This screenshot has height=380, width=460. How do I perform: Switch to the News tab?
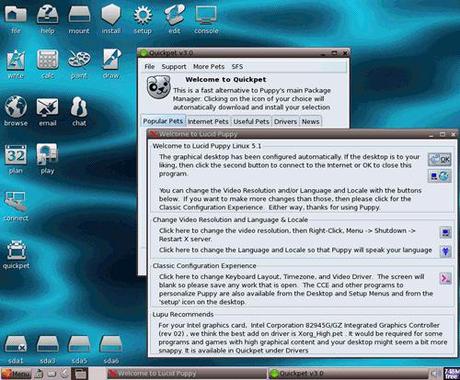click(310, 122)
